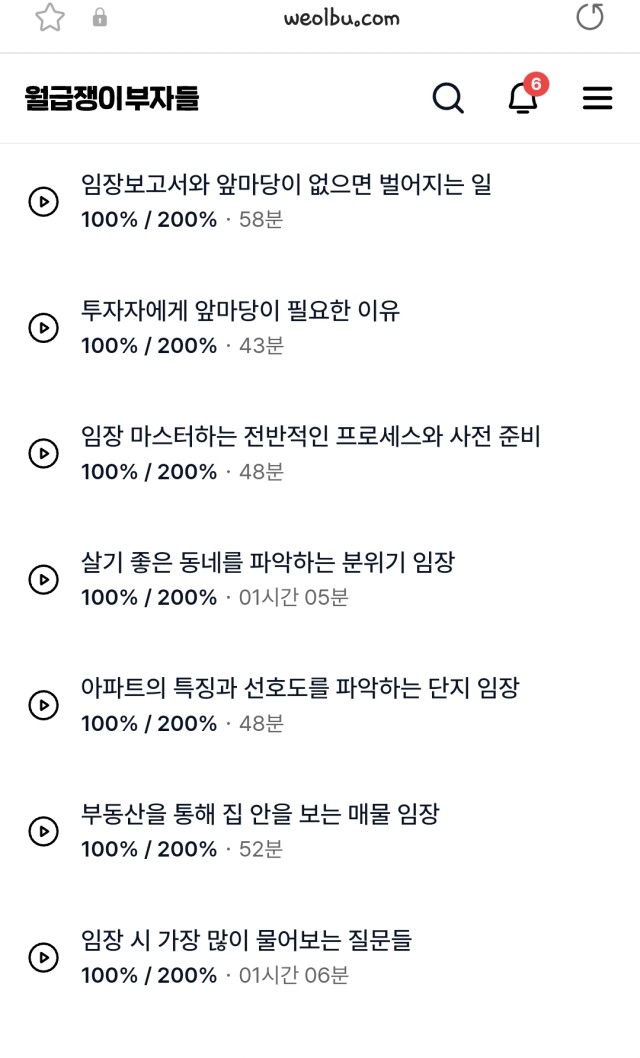Open the hamburger menu
The height and width of the screenshot is (1058, 640).
(x=598, y=99)
